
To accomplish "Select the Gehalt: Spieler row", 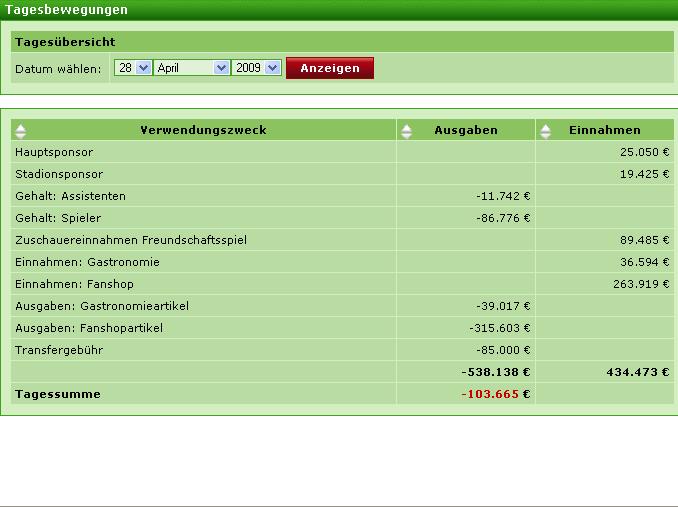I will 58,218.
